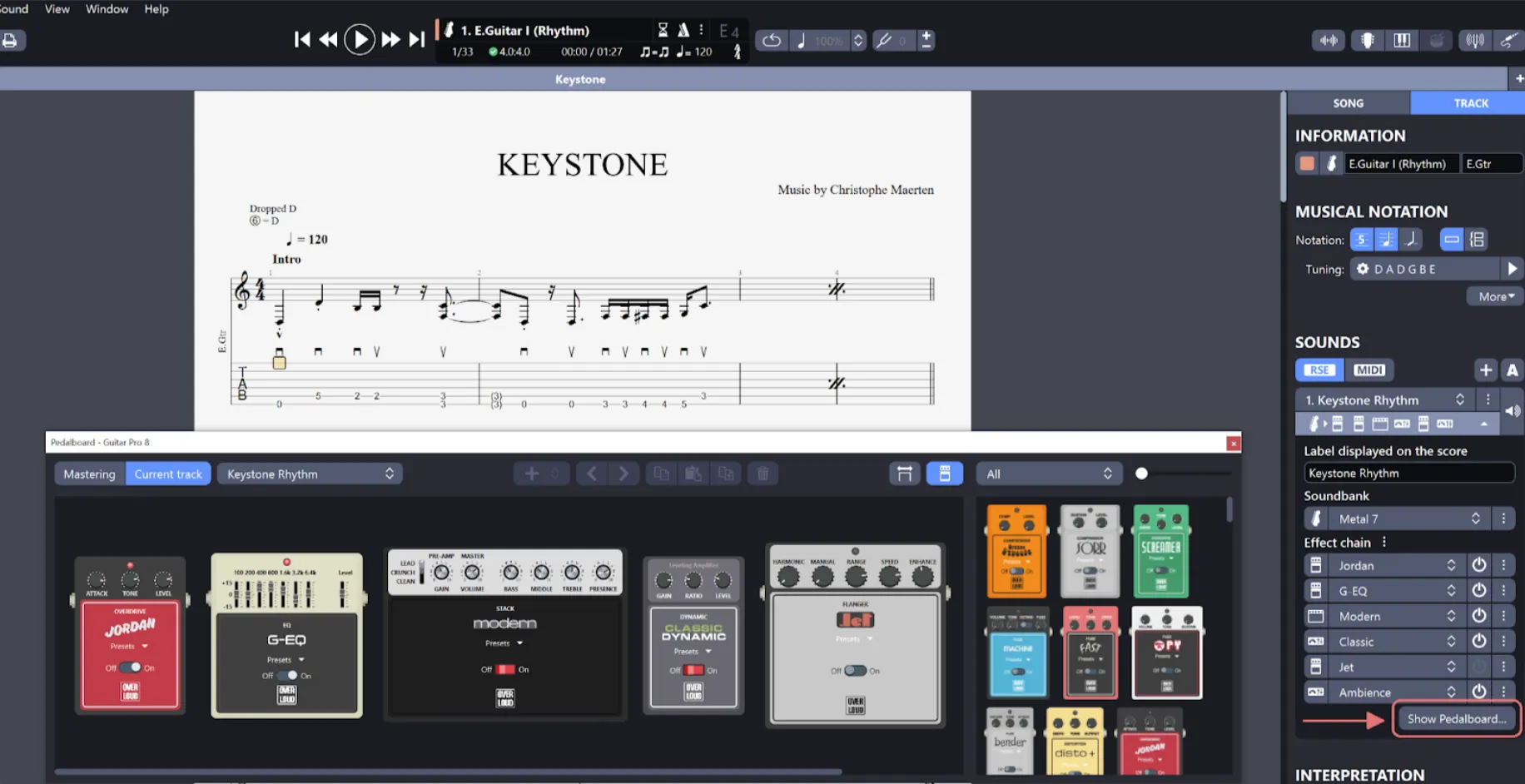Click the automation A button in Sounds
Viewport: 1525px width, 784px height.
(1513, 370)
